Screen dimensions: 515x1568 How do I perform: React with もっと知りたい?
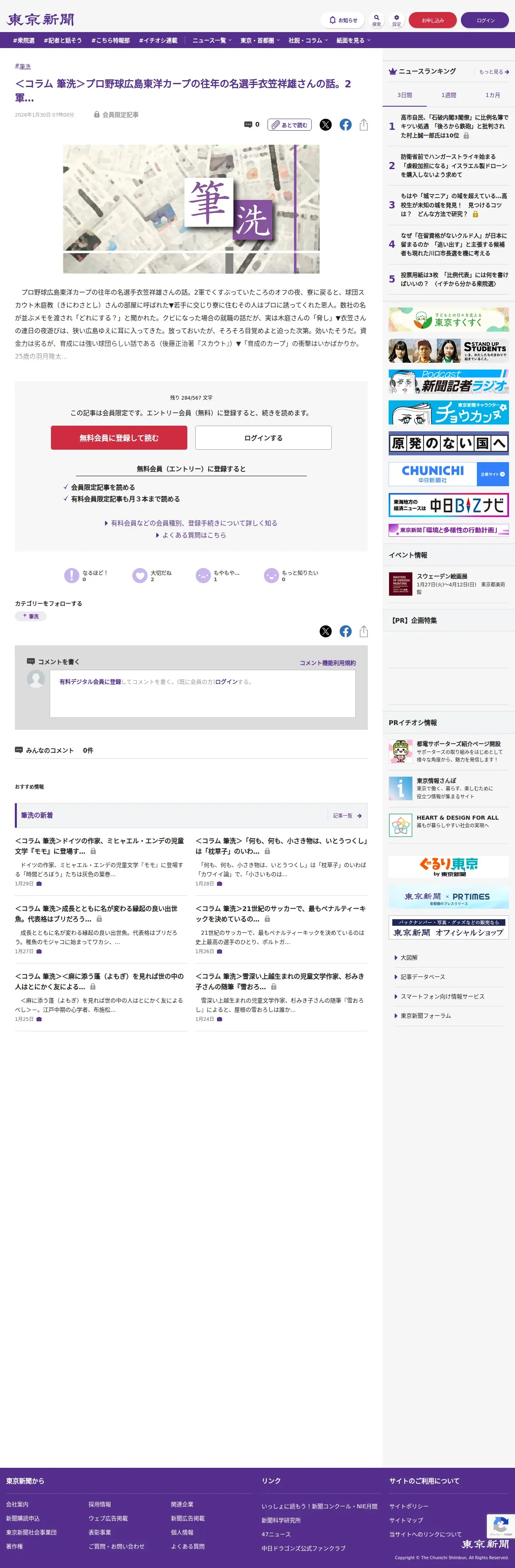pyautogui.click(x=291, y=575)
